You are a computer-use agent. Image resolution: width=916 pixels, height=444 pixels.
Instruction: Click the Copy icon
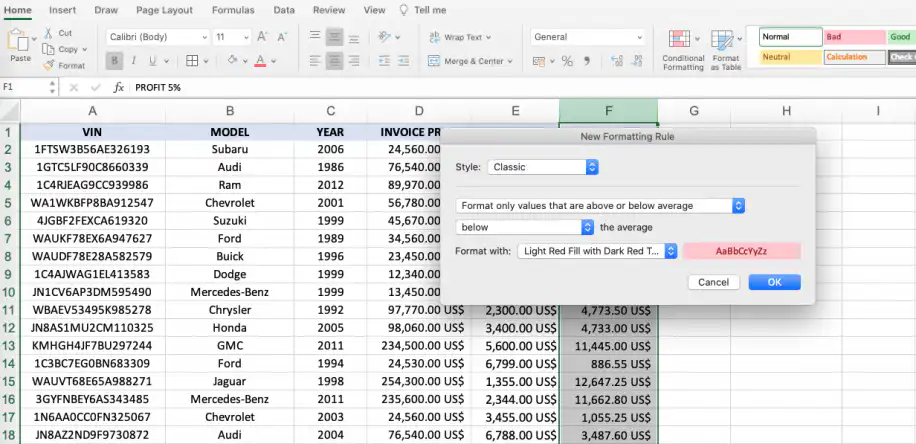click(48, 50)
